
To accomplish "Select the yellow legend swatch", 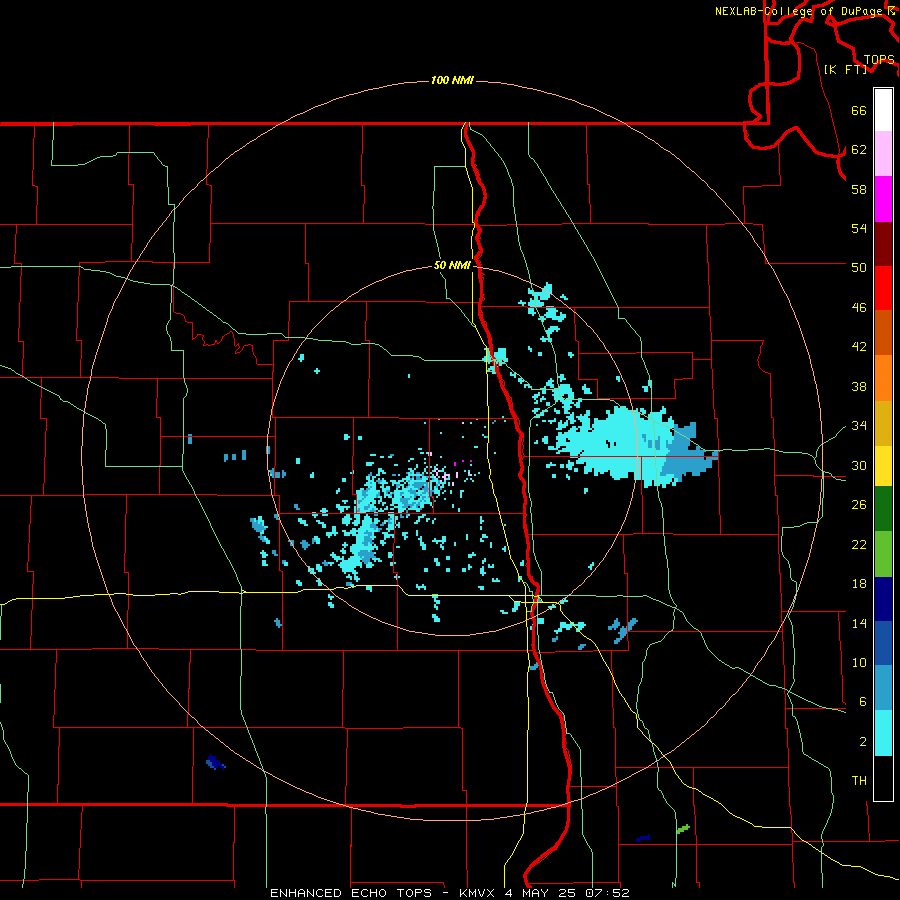I will (x=883, y=466).
